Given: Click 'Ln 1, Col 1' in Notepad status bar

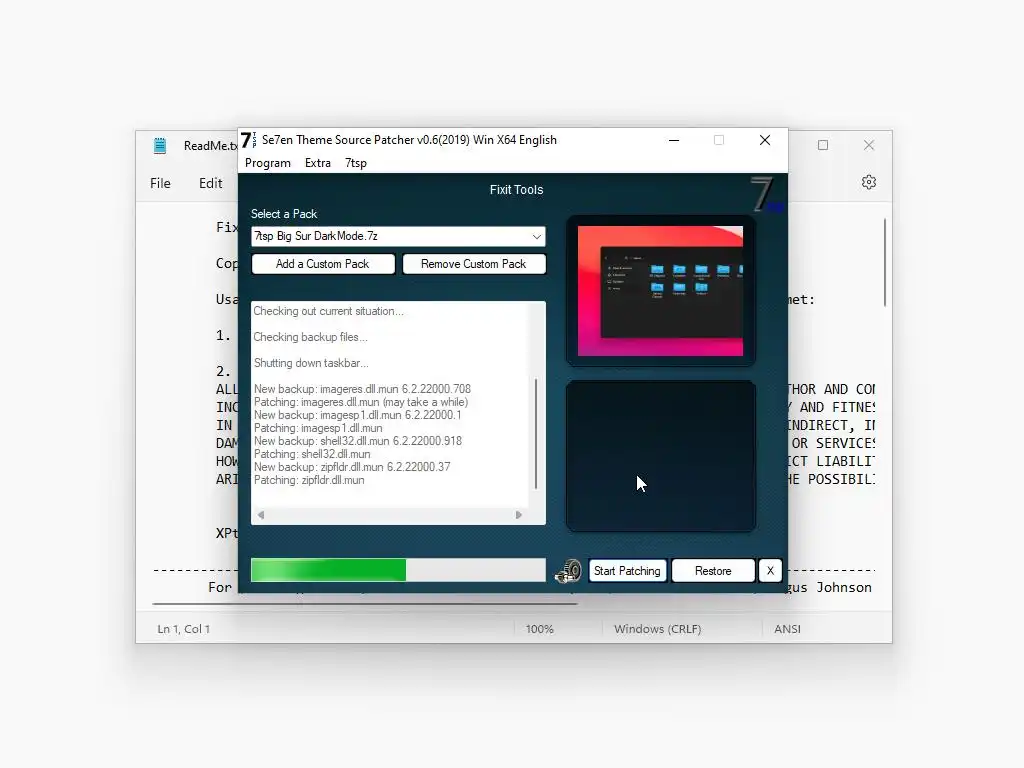Looking at the screenshot, I should 184,629.
